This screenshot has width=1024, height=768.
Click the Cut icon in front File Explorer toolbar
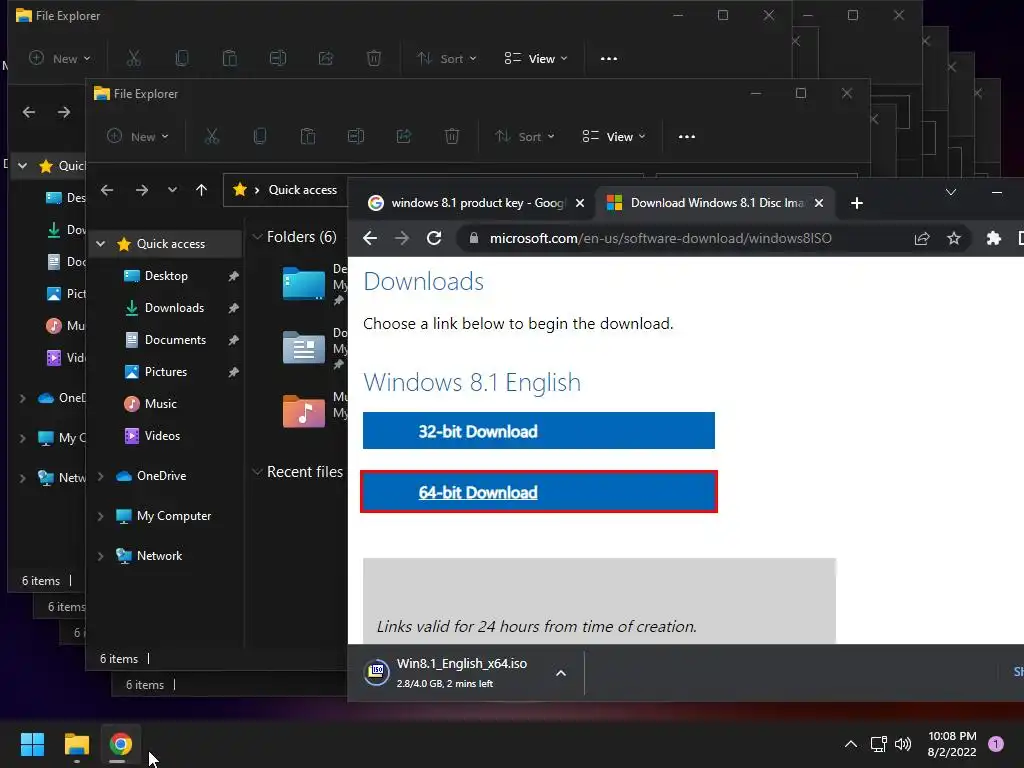click(212, 136)
